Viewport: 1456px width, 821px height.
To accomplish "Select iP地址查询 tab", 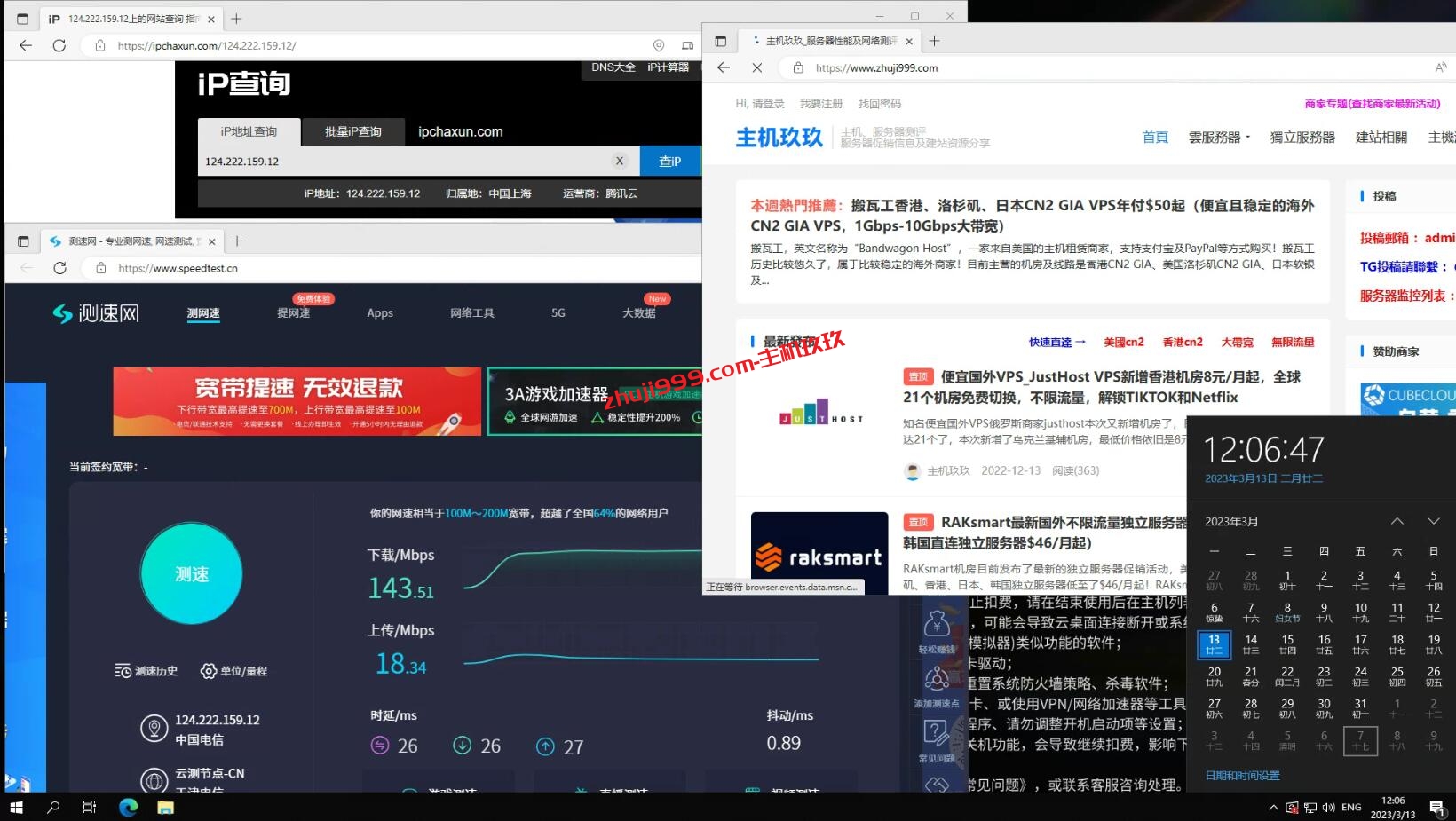I will tap(249, 131).
